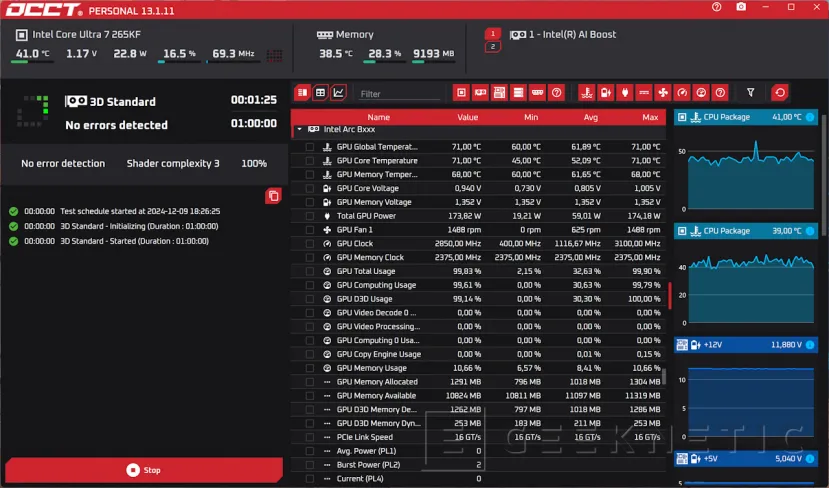Check the GPU Global Temperature row checkbox

pyautogui.click(x=310, y=147)
